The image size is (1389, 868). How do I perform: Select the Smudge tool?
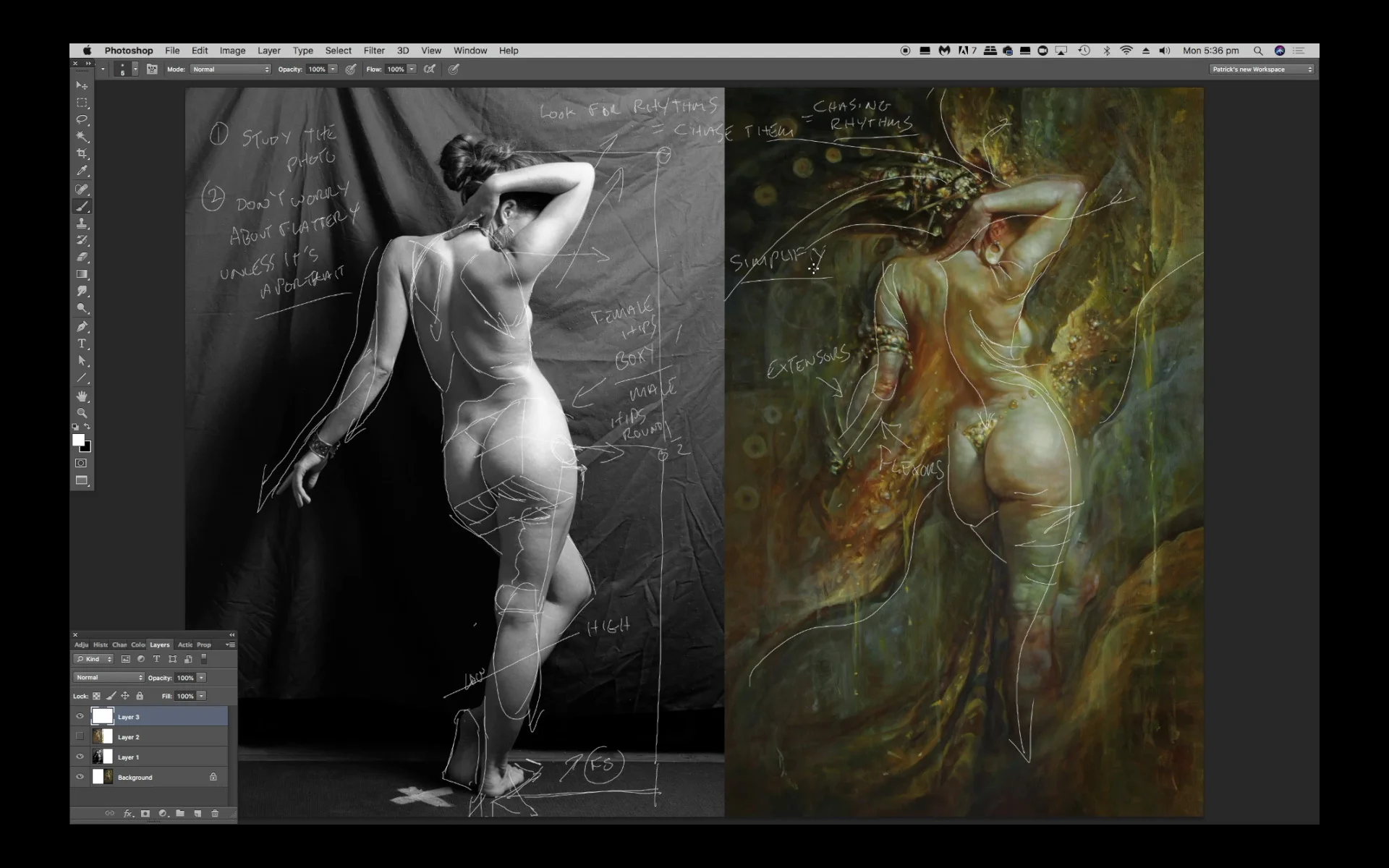(x=82, y=292)
